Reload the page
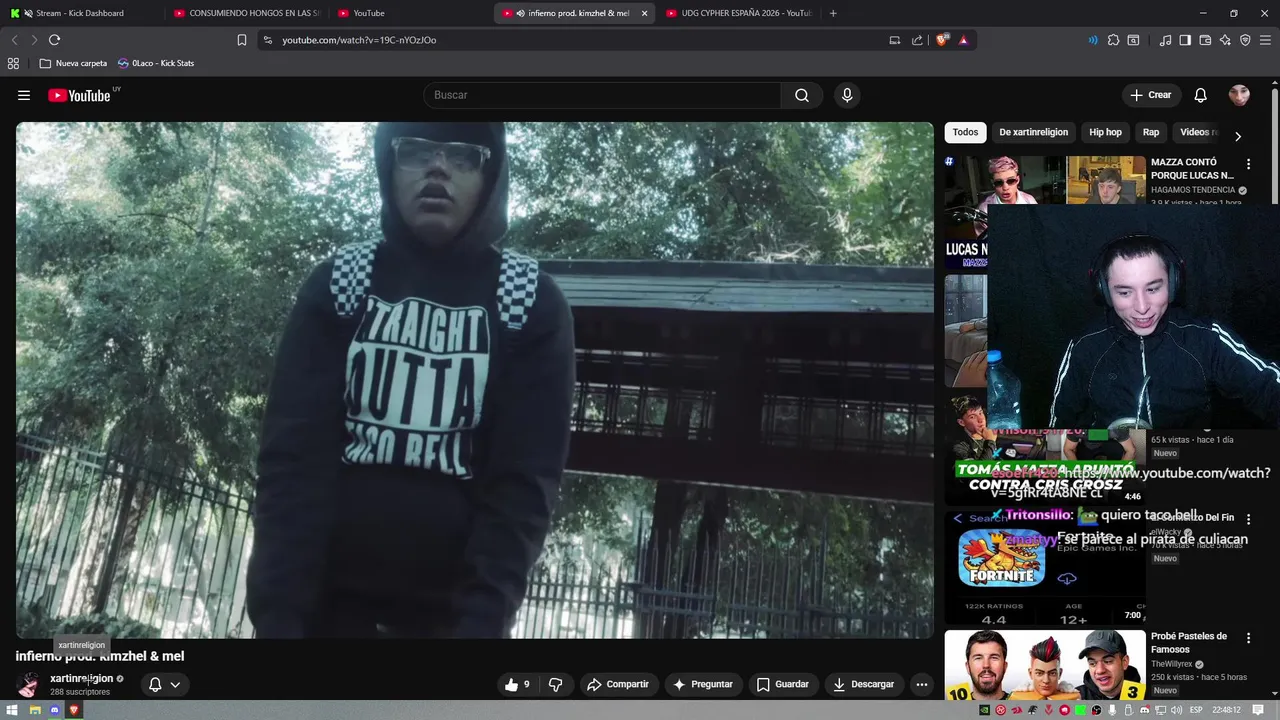 (x=54, y=40)
